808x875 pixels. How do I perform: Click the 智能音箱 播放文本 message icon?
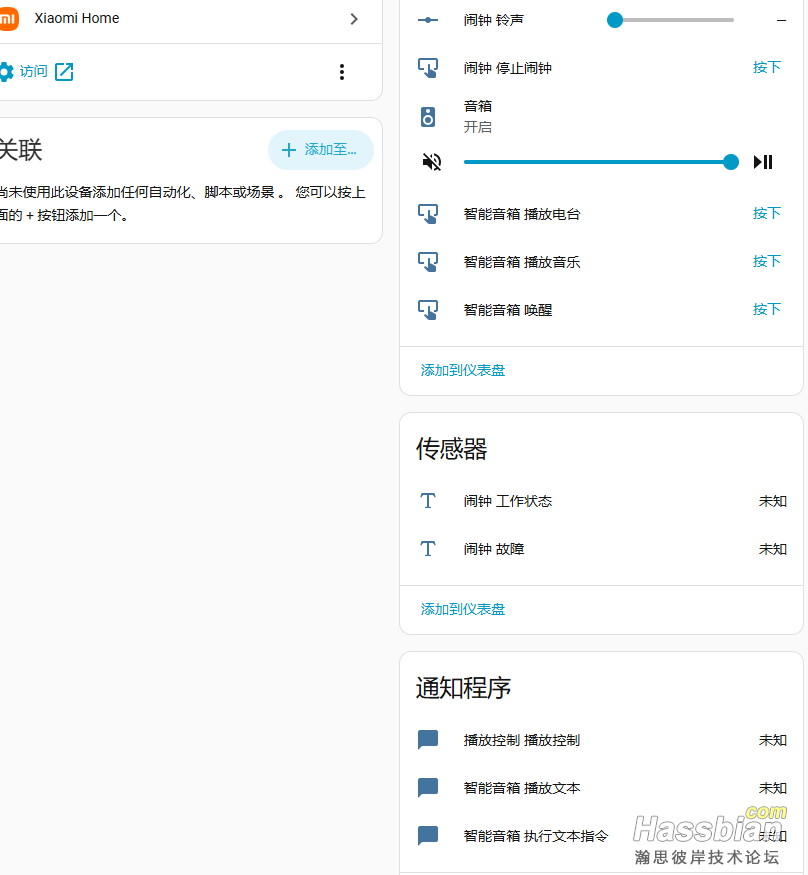[x=428, y=788]
